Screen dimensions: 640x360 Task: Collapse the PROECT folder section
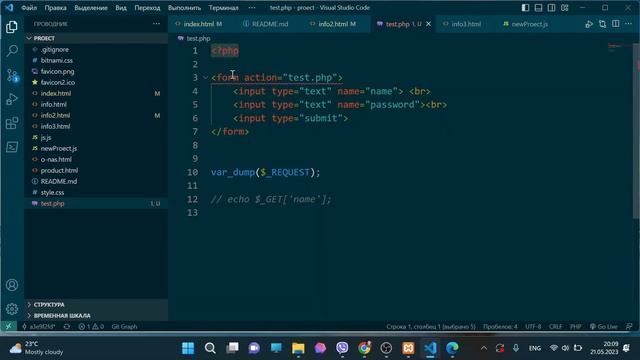pos(96,38)
